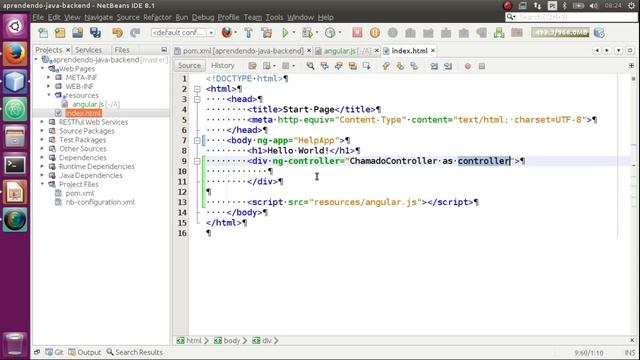Expand the Dependencies node

click(42, 158)
